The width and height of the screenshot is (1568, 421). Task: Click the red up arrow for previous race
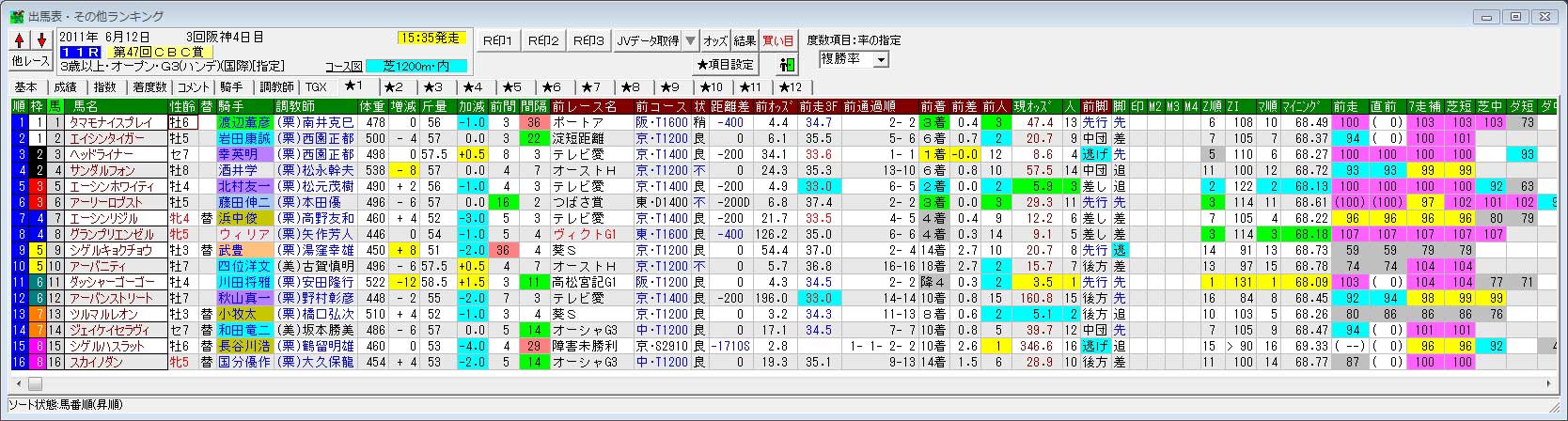coord(21,39)
